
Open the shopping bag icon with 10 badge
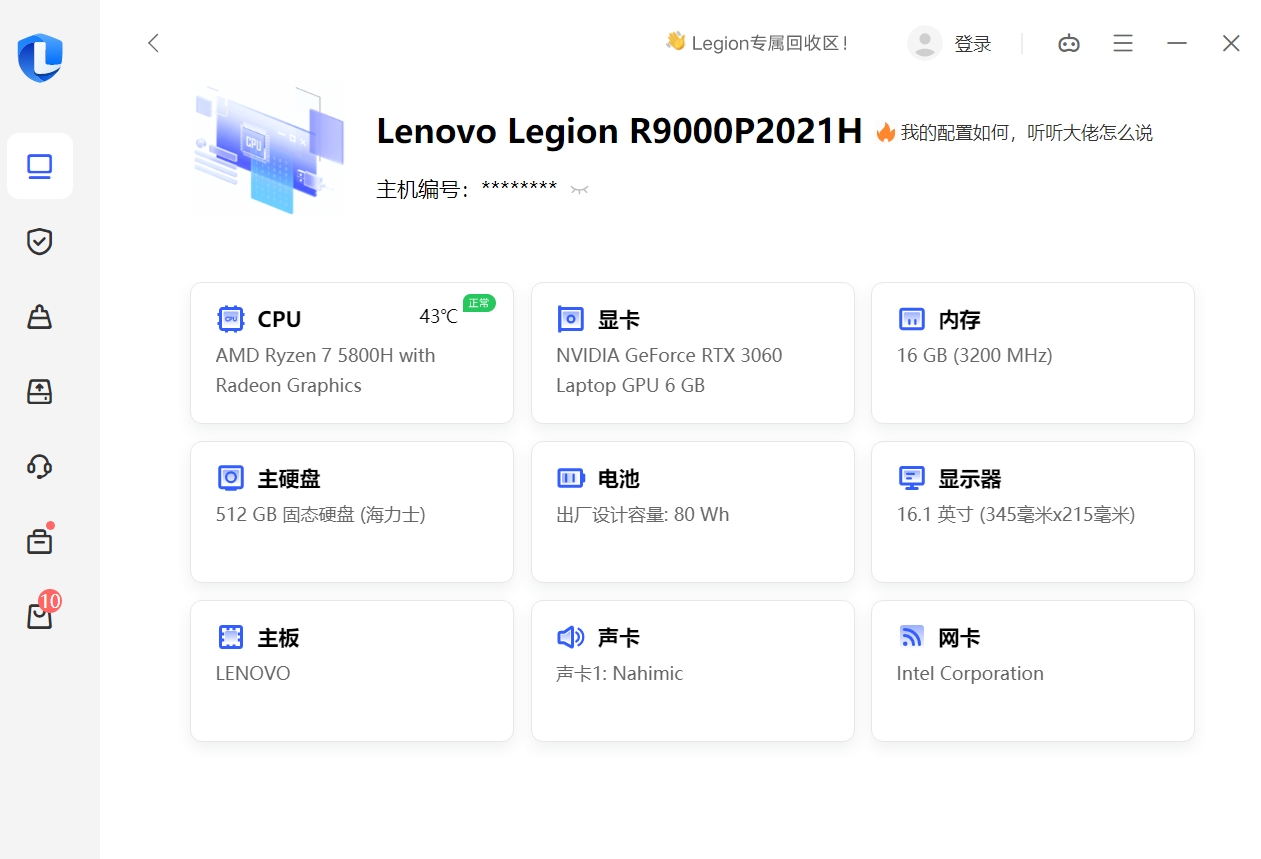point(40,616)
